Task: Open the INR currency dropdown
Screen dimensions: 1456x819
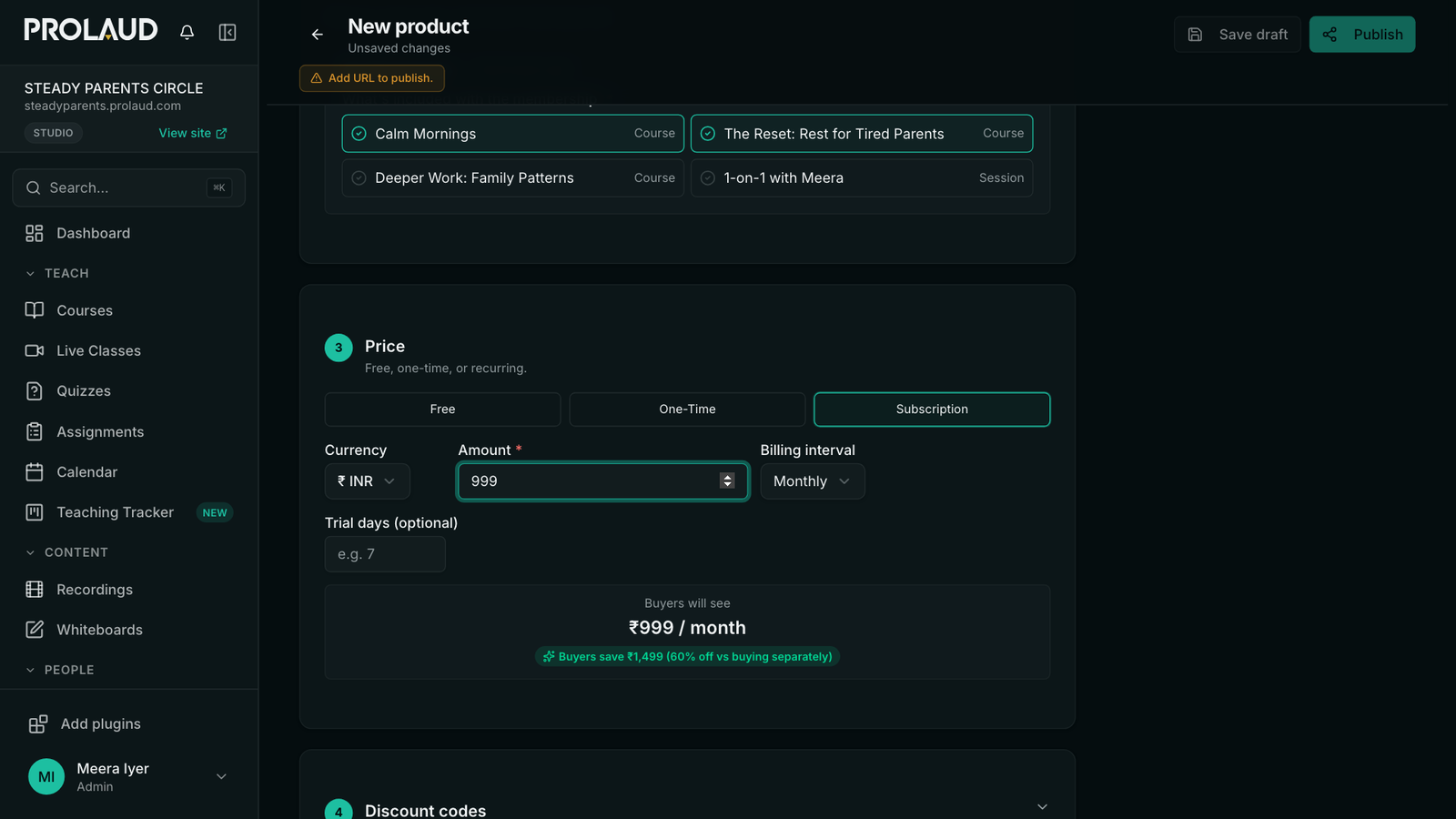Action: click(368, 481)
